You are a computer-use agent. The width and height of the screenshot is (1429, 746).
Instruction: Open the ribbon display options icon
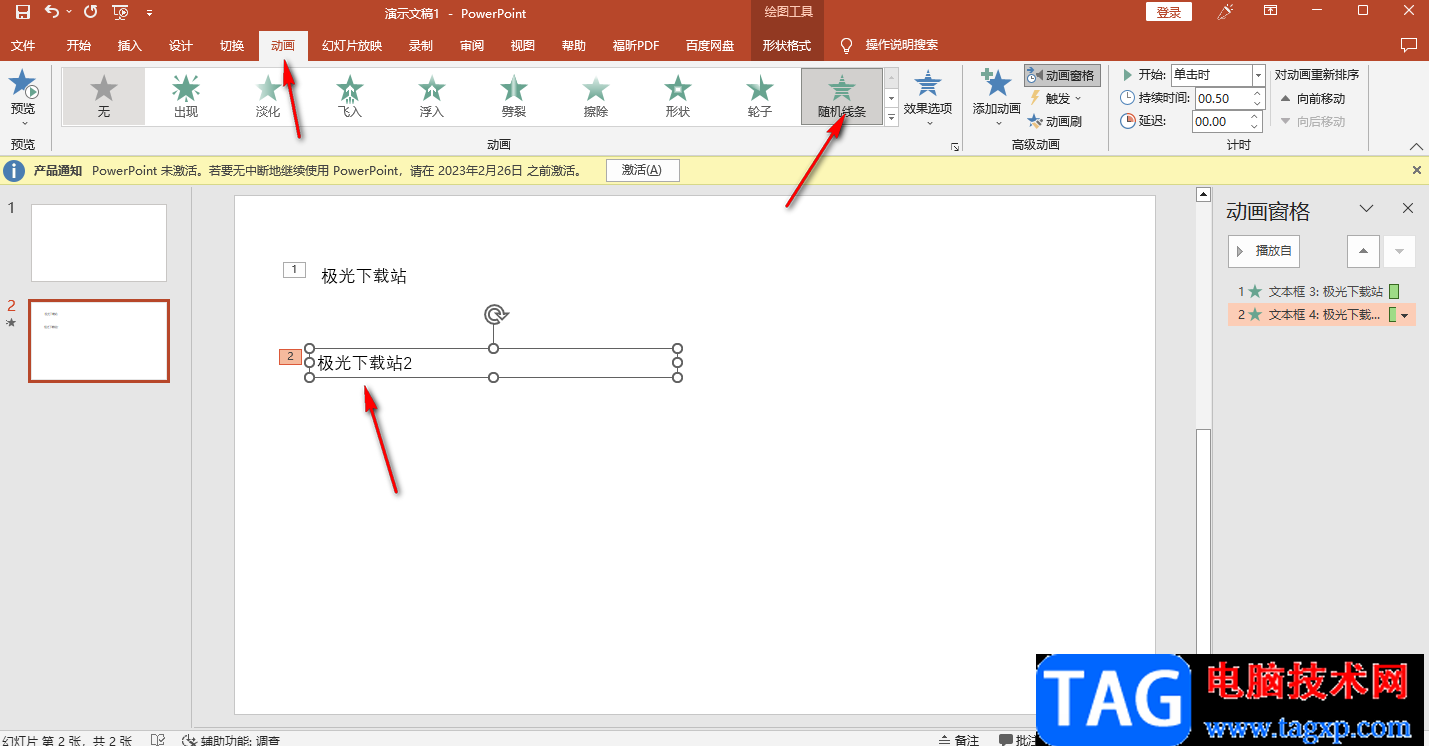[1270, 11]
